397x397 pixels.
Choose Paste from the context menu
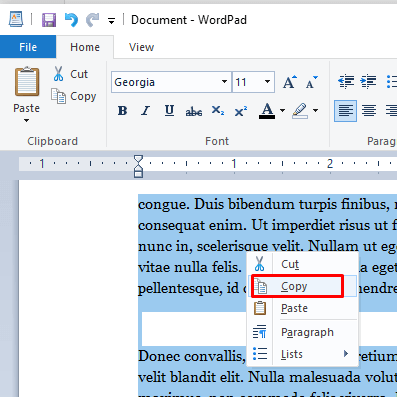point(303,308)
